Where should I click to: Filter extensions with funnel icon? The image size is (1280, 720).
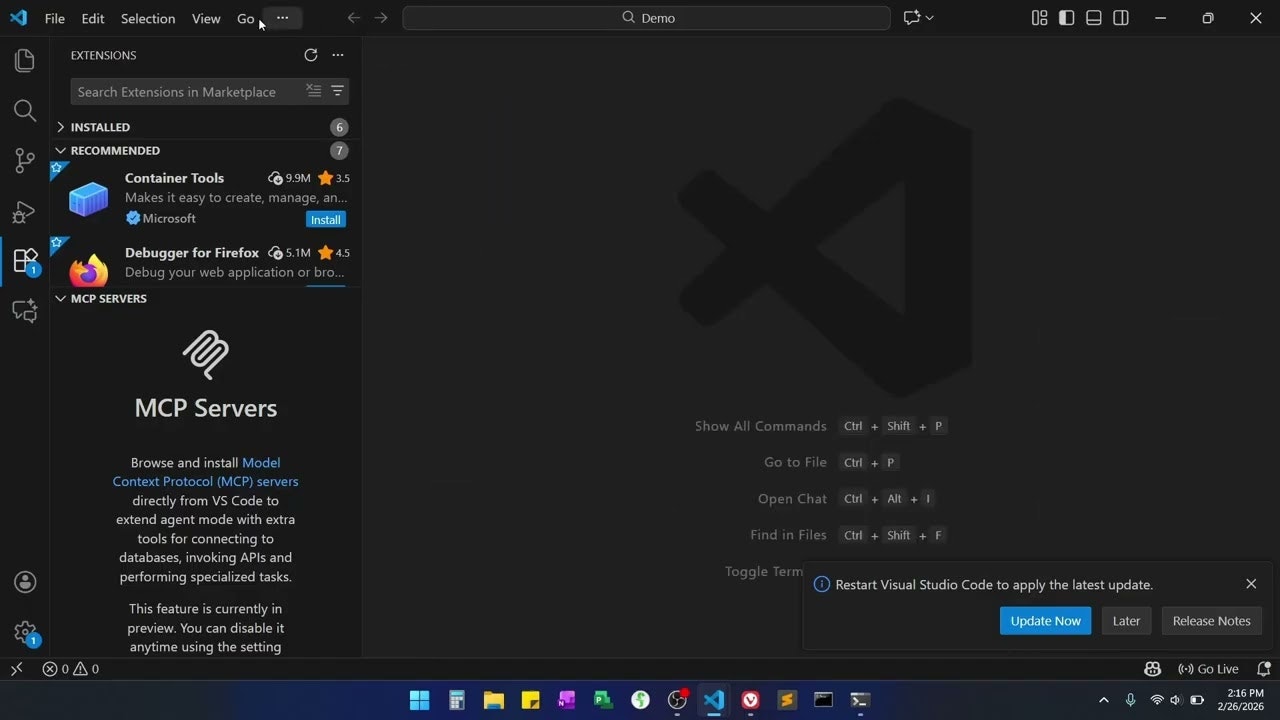pyautogui.click(x=338, y=91)
